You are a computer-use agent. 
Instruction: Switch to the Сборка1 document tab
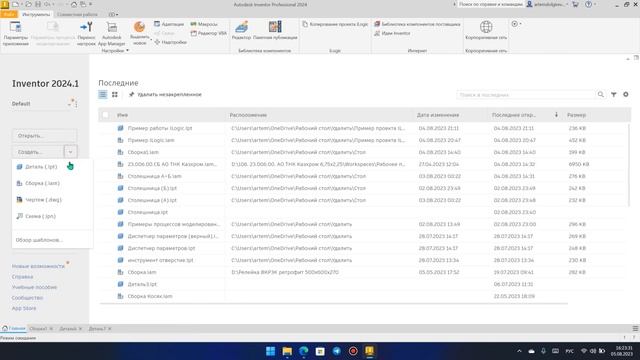[x=38, y=329]
